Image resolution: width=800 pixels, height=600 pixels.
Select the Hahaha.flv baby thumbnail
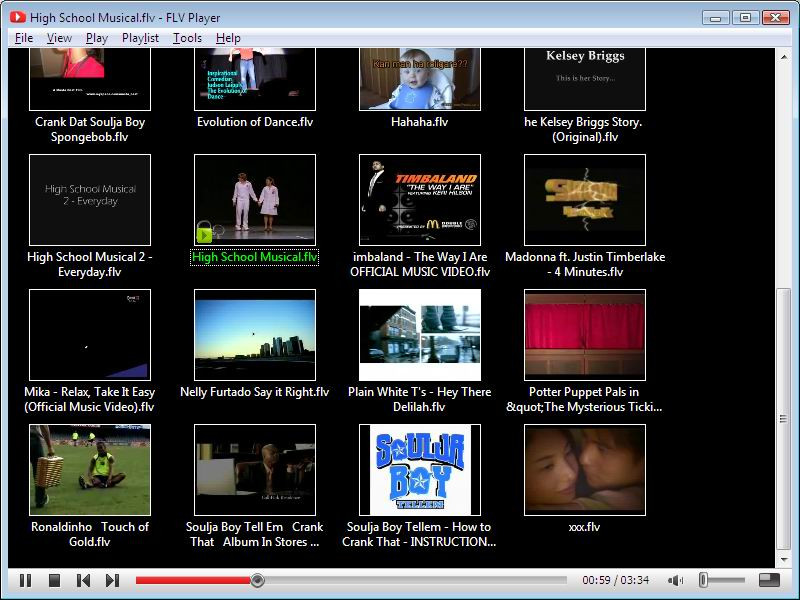(x=420, y=79)
